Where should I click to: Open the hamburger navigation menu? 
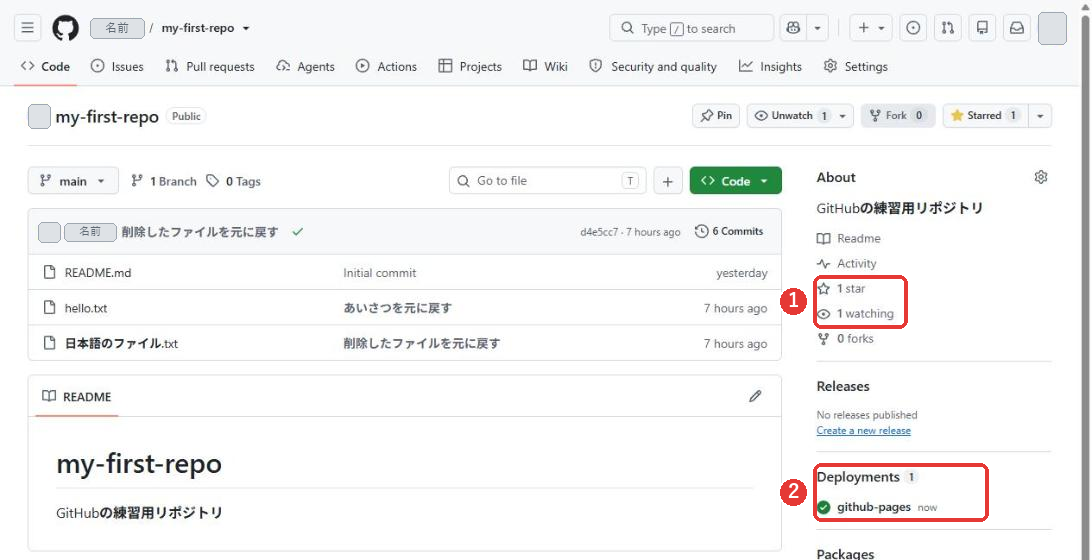27,29
